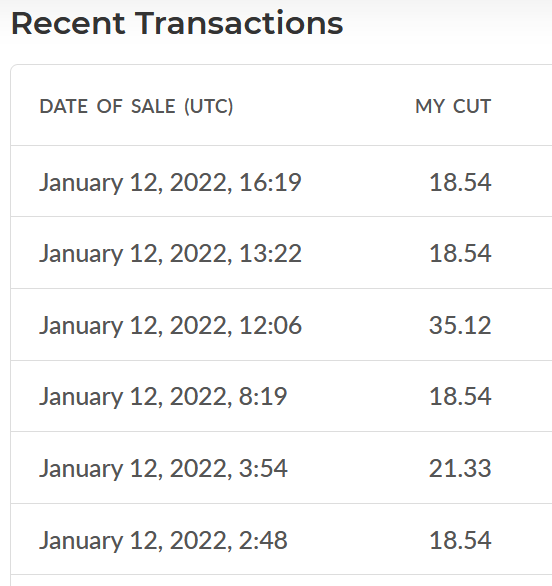Click the Recent Transactions heading
This screenshot has height=586, width=552.
point(177,24)
